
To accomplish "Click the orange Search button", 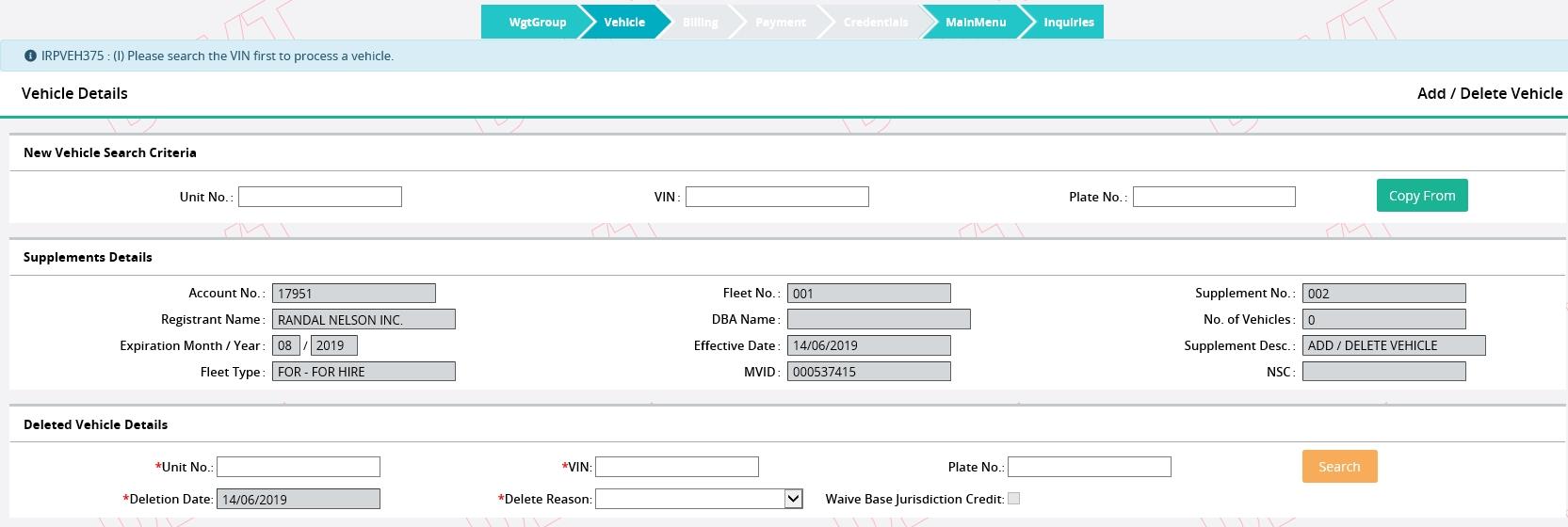I will [x=1339, y=467].
